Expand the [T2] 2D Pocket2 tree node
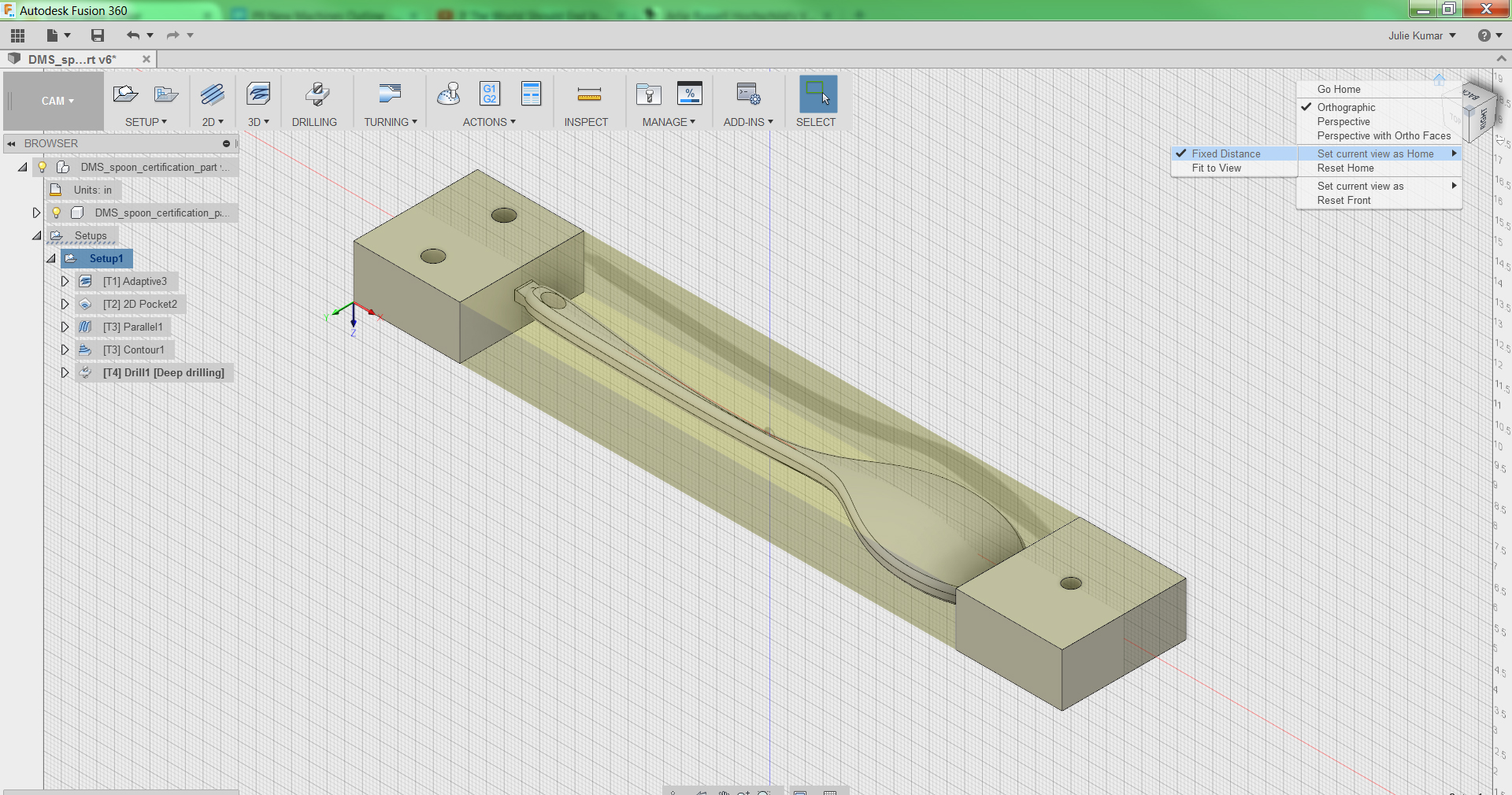 click(65, 304)
